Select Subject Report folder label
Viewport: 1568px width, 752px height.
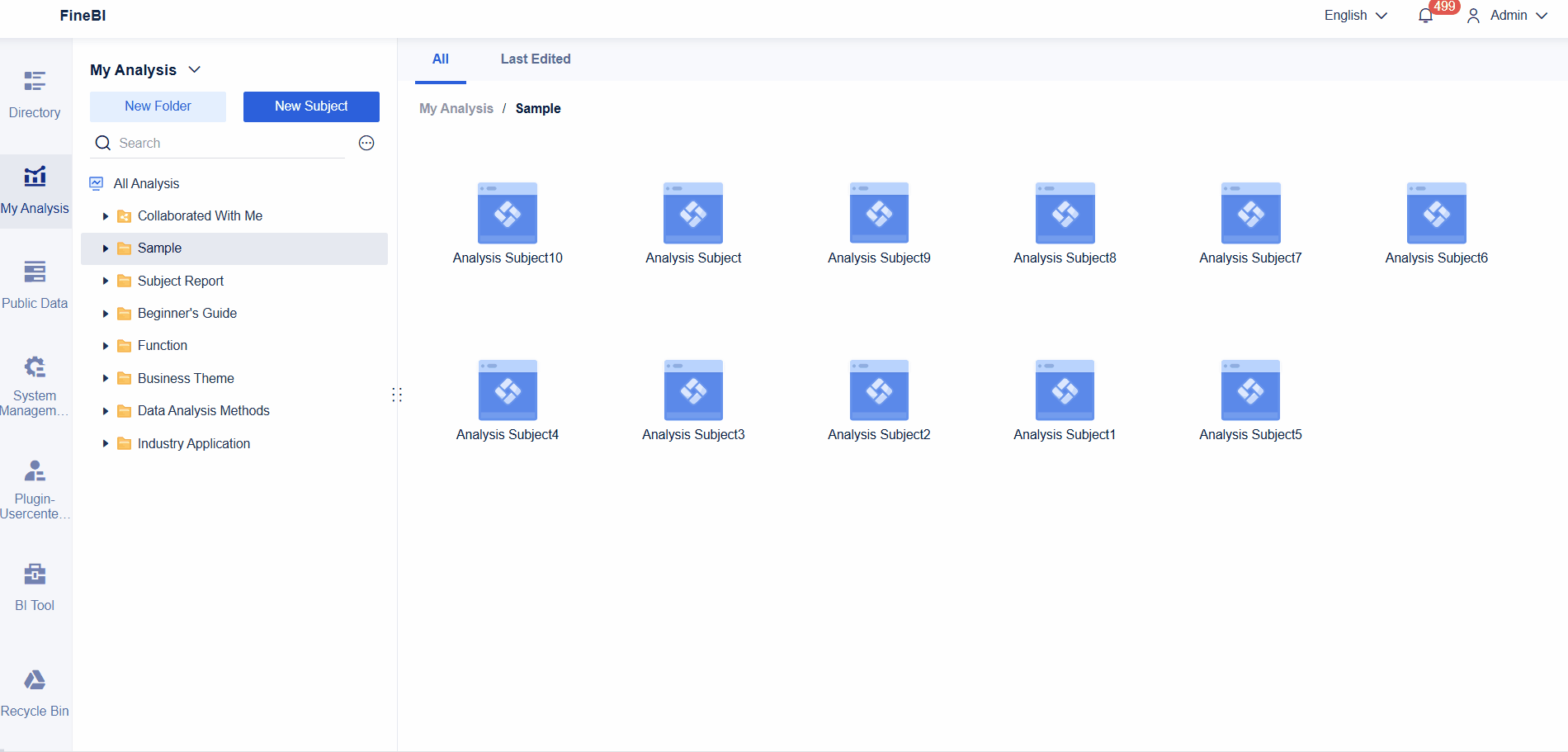click(x=181, y=281)
